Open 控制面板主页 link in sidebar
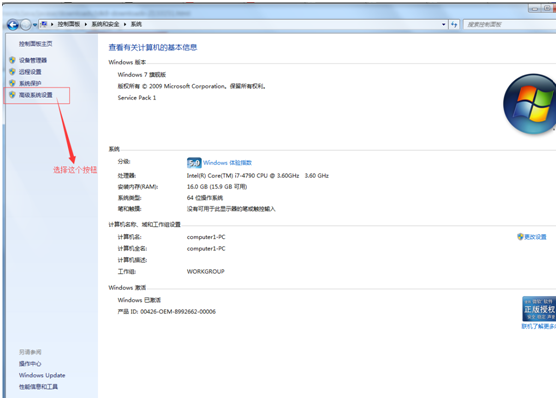Image resolution: width=558 pixels, height=400 pixels. 36,44
